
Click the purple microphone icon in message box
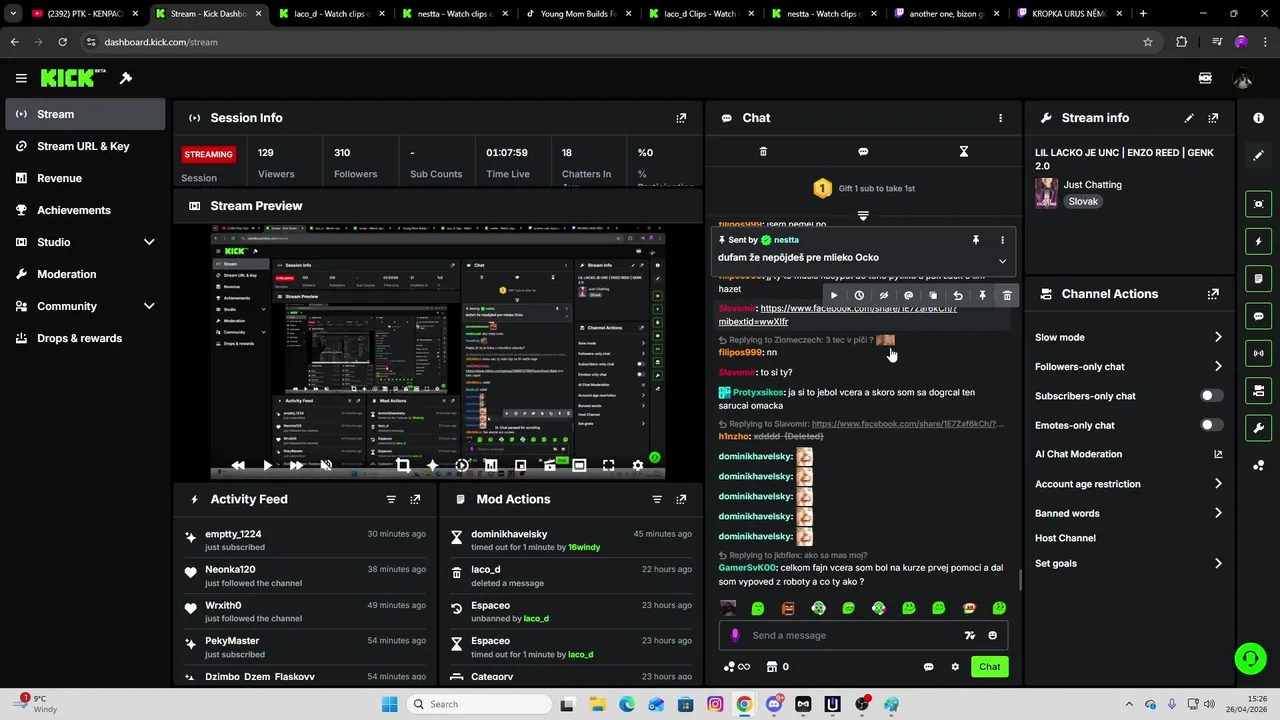(735, 635)
